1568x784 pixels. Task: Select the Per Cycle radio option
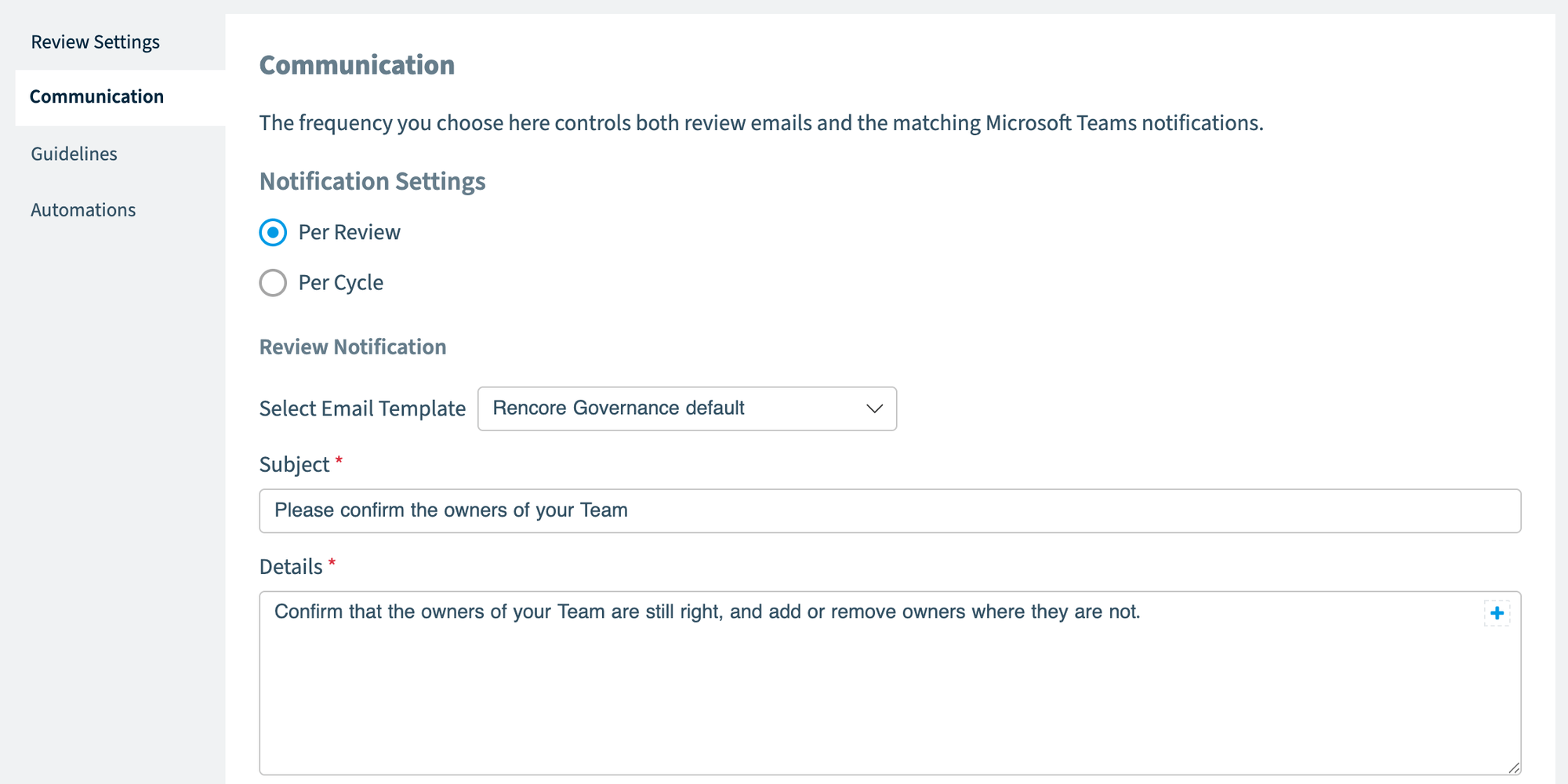tap(273, 283)
